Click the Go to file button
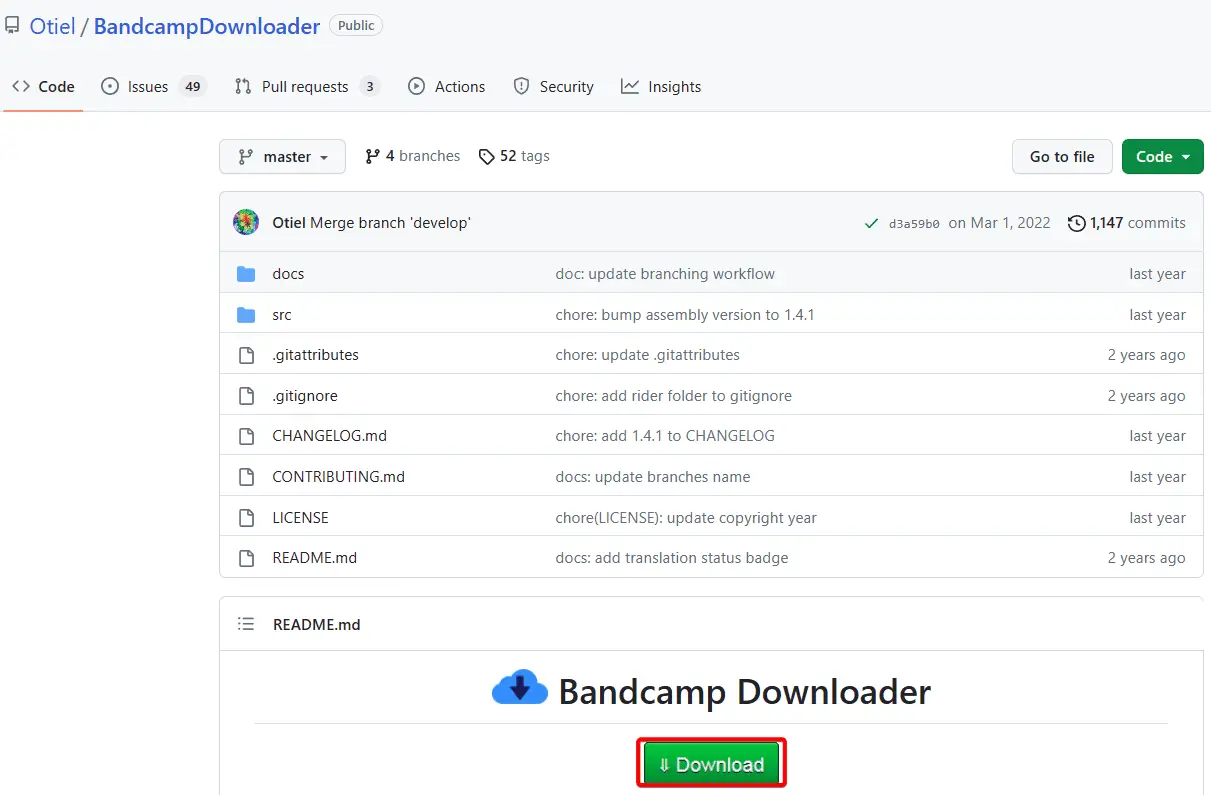This screenshot has height=795, width=1211. 1062,156
